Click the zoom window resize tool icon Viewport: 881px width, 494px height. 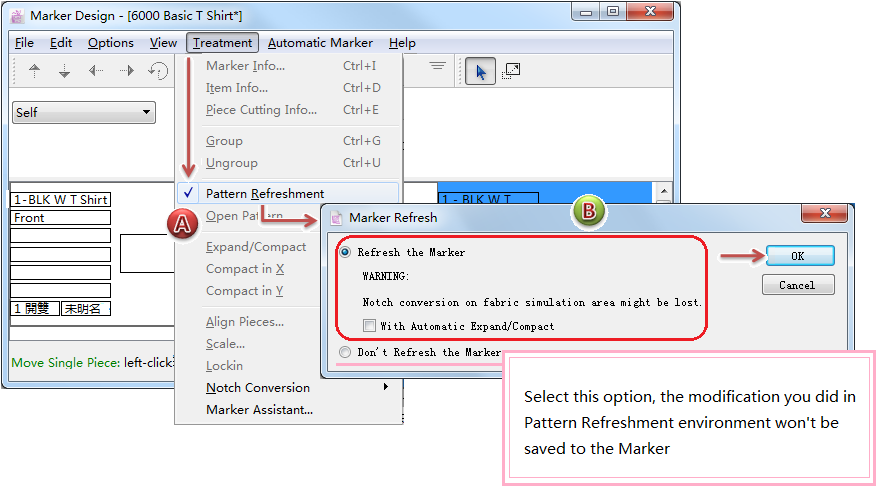[x=511, y=71]
